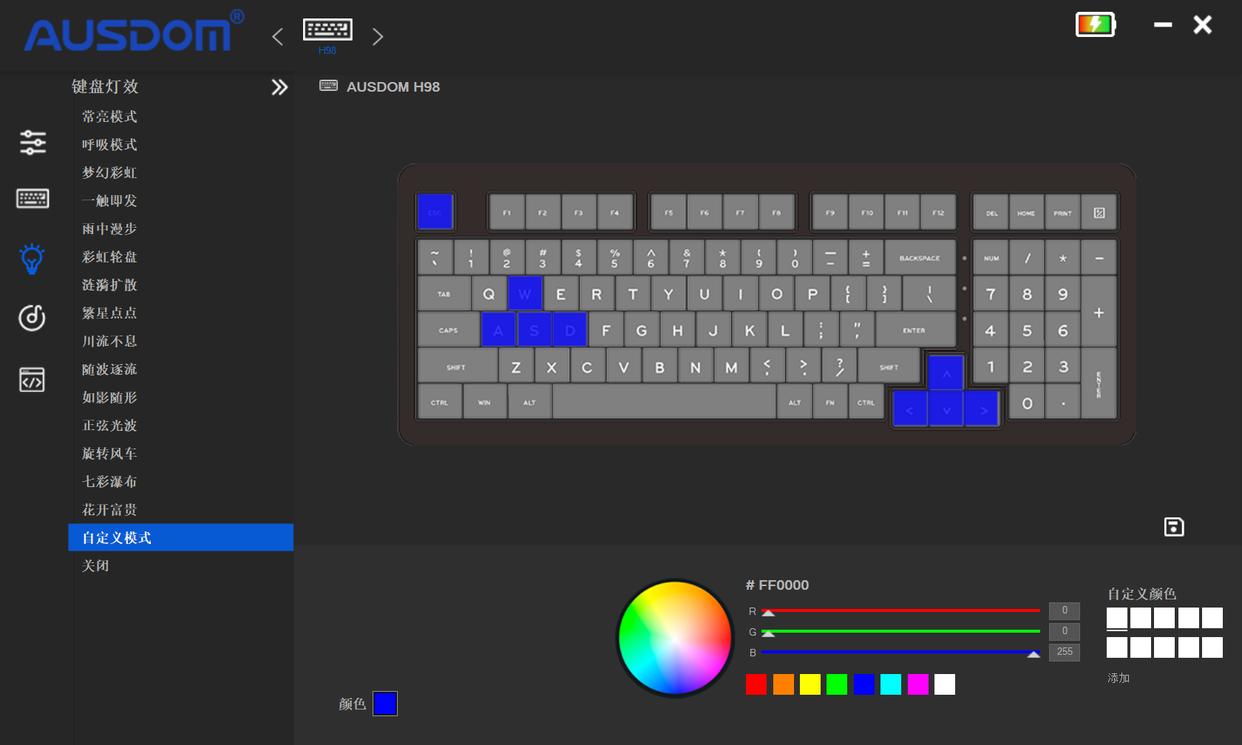Choose the cyan preset swatch
This screenshot has height=745, width=1242.
click(x=891, y=684)
